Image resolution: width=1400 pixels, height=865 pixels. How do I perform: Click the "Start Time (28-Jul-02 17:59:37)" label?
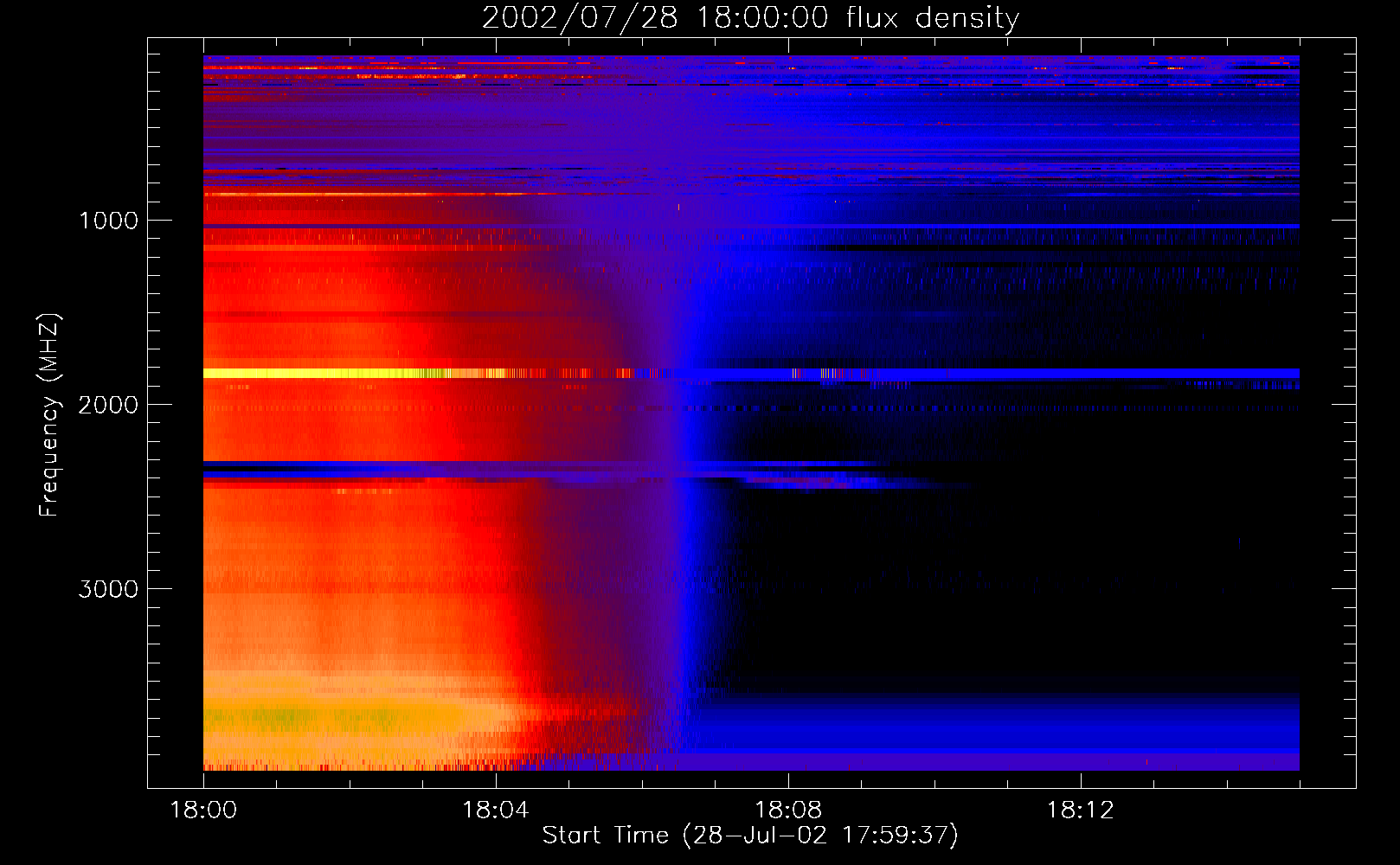[x=750, y=836]
